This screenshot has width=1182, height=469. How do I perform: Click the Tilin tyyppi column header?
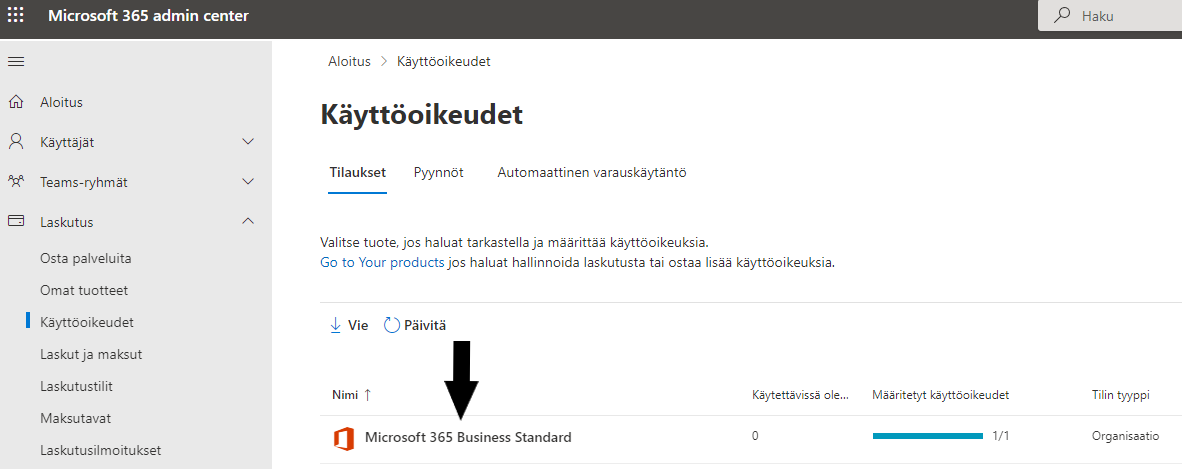click(1121, 395)
